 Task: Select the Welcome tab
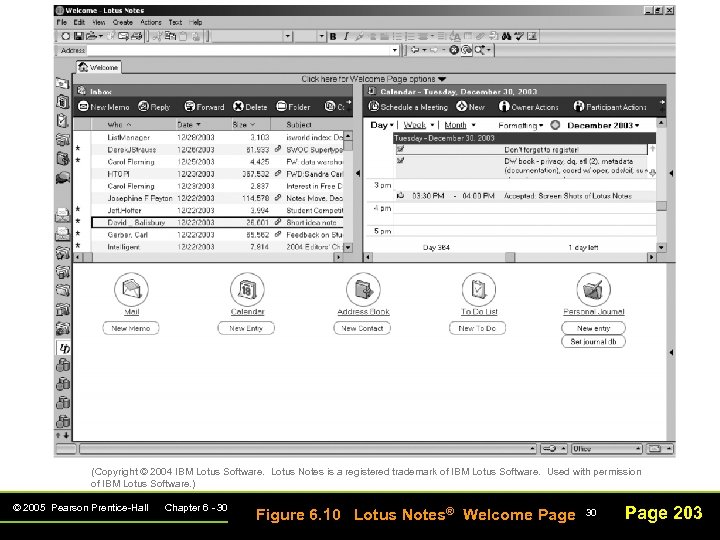99,67
